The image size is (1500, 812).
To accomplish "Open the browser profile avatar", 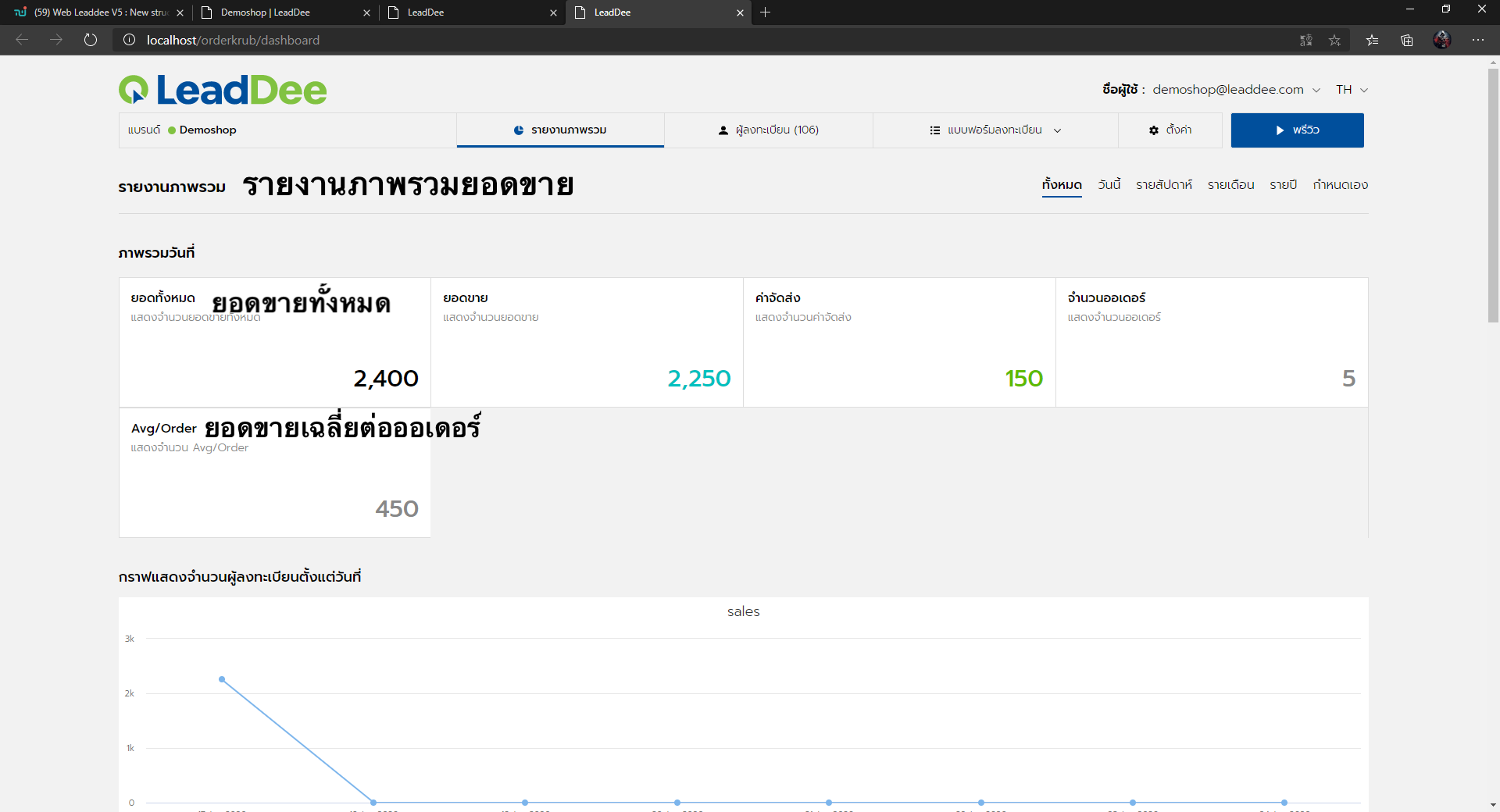I will click(x=1442, y=40).
